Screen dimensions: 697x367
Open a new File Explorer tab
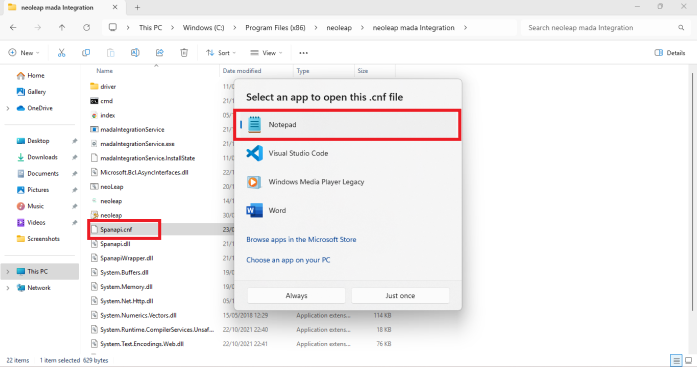coord(137,8)
